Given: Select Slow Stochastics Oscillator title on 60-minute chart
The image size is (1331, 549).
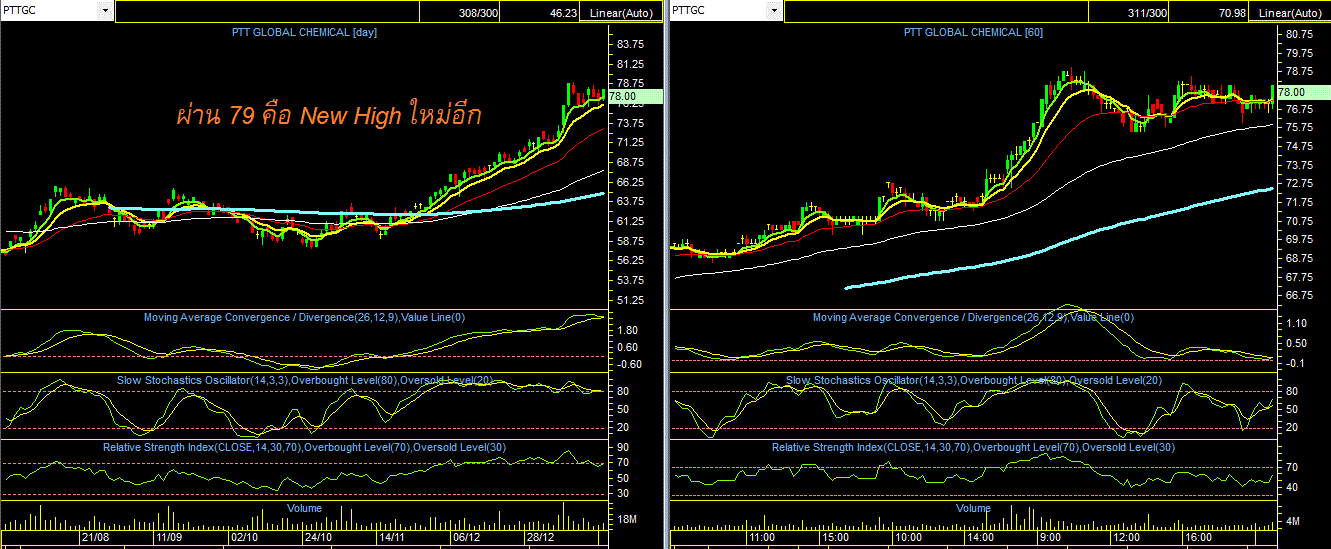Looking at the screenshot, I should 973,380.
